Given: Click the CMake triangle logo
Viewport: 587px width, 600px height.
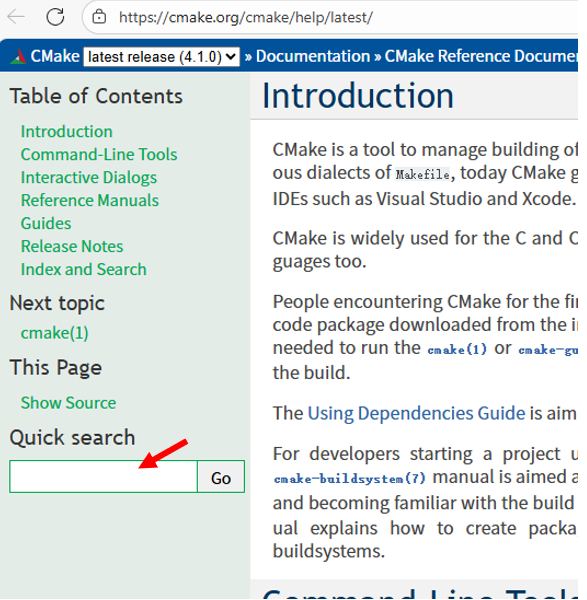Looking at the screenshot, I should tap(18, 56).
